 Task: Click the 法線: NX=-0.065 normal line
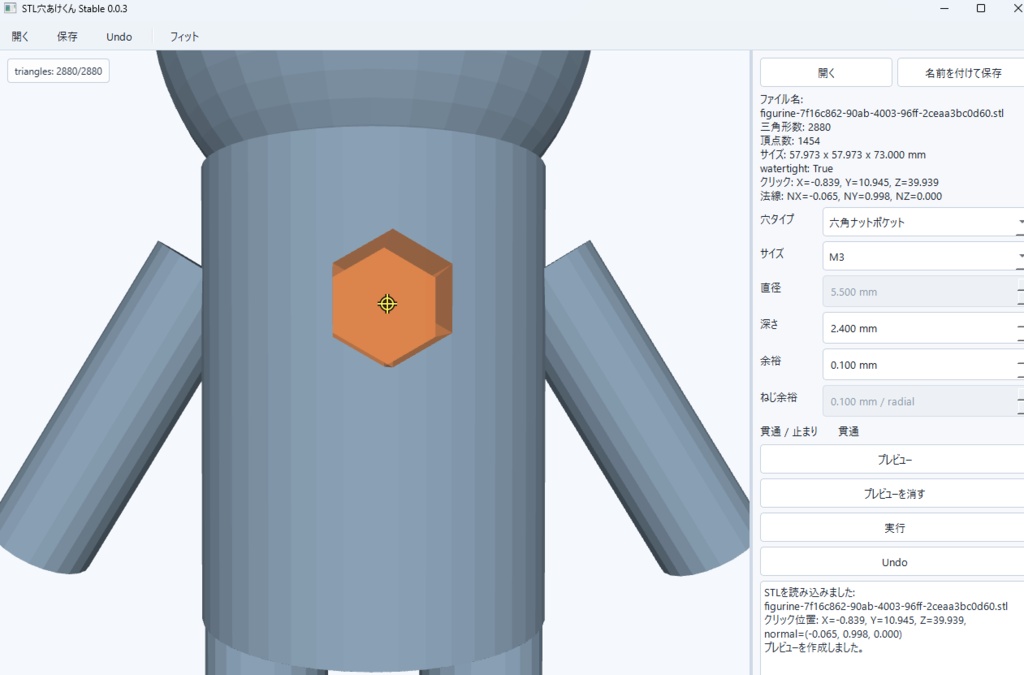point(851,196)
